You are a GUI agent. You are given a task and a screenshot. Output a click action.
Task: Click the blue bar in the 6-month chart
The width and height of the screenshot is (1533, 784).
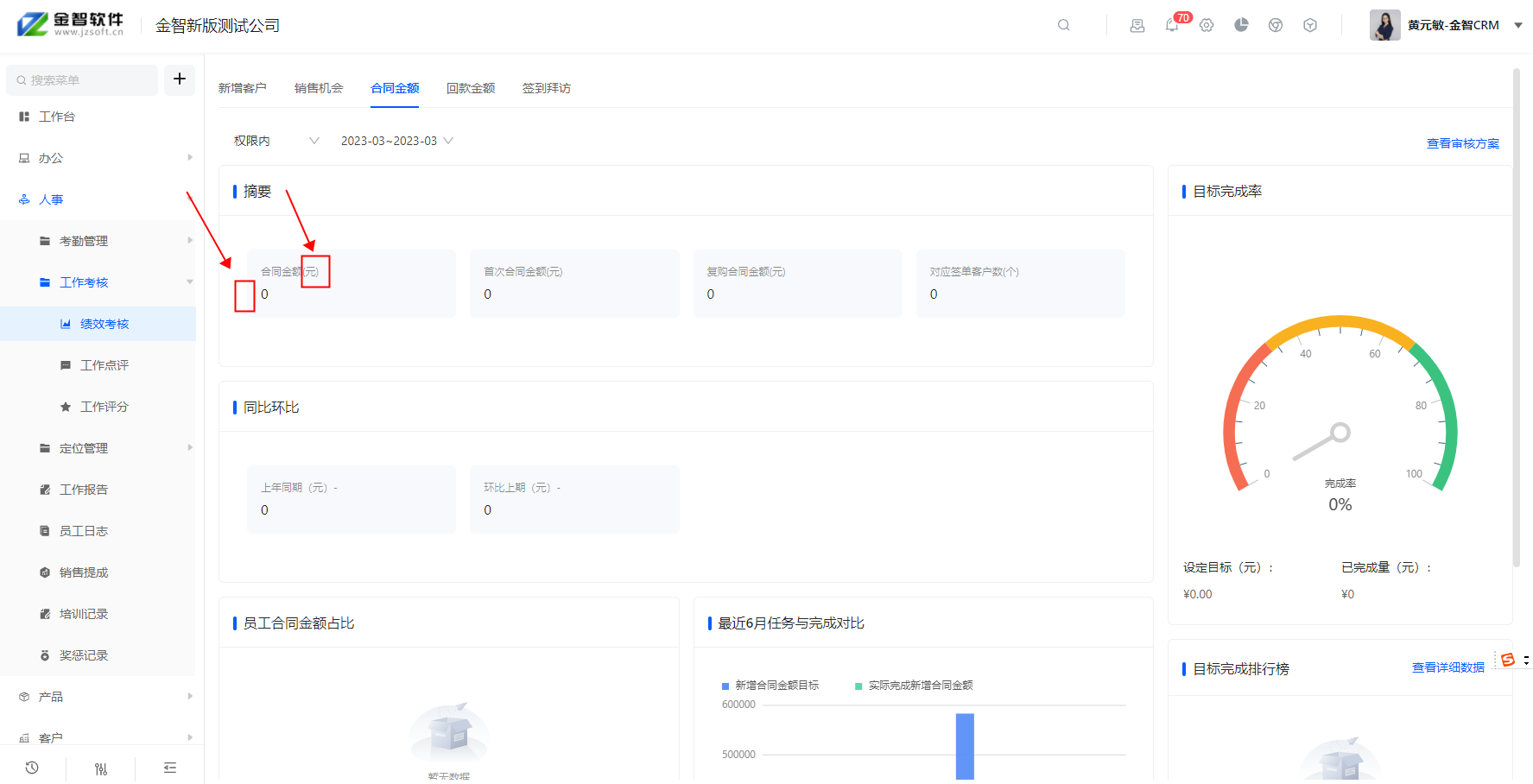(965, 746)
